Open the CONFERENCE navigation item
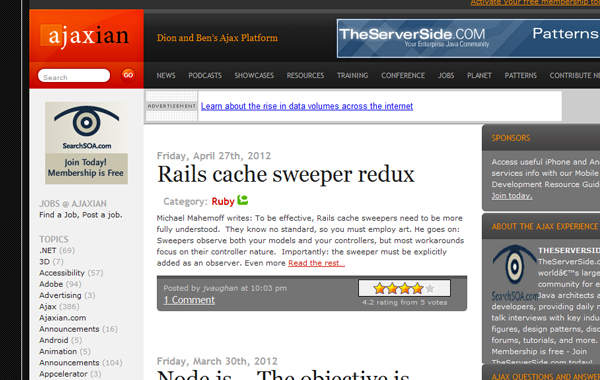Image resolution: width=600 pixels, height=380 pixels. 403,75
